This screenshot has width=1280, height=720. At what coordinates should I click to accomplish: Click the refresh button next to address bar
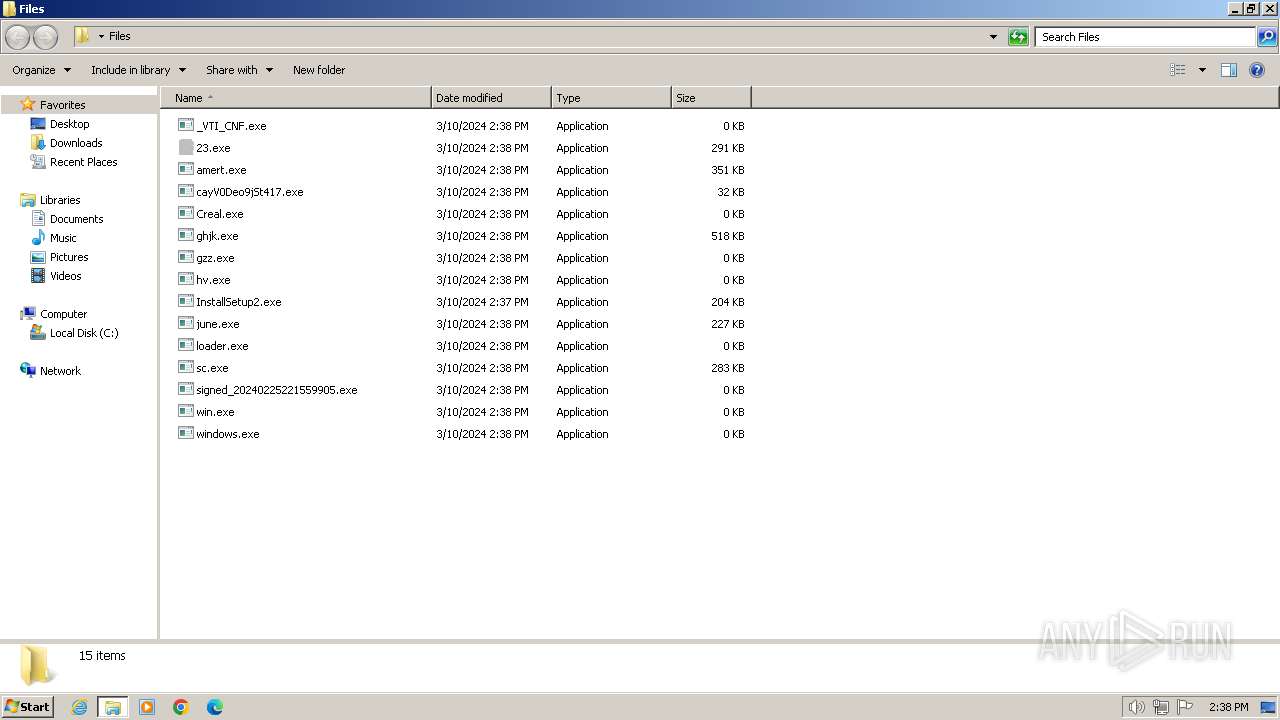(1018, 37)
